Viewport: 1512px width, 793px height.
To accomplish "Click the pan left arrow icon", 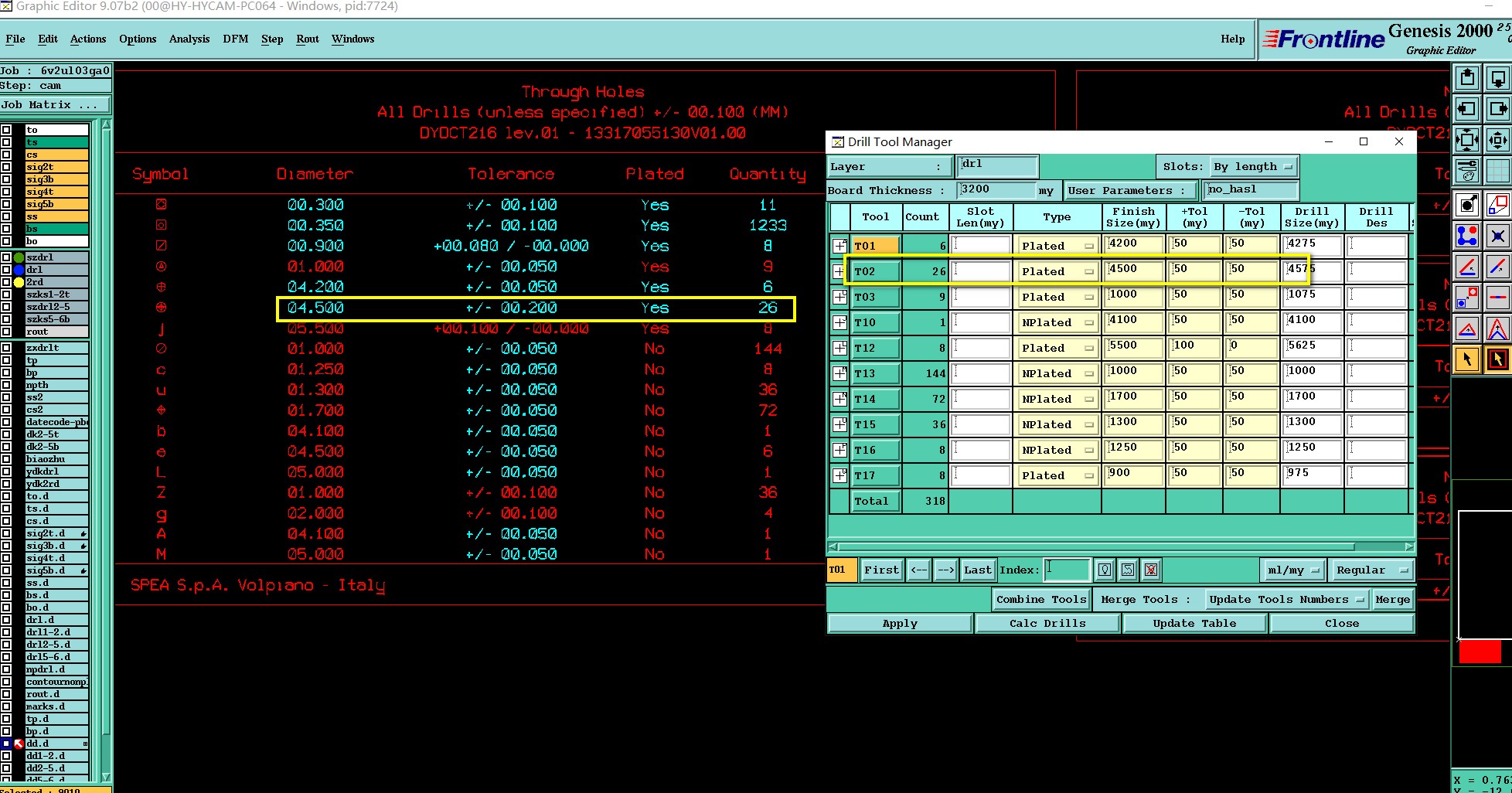I will [x=1467, y=109].
